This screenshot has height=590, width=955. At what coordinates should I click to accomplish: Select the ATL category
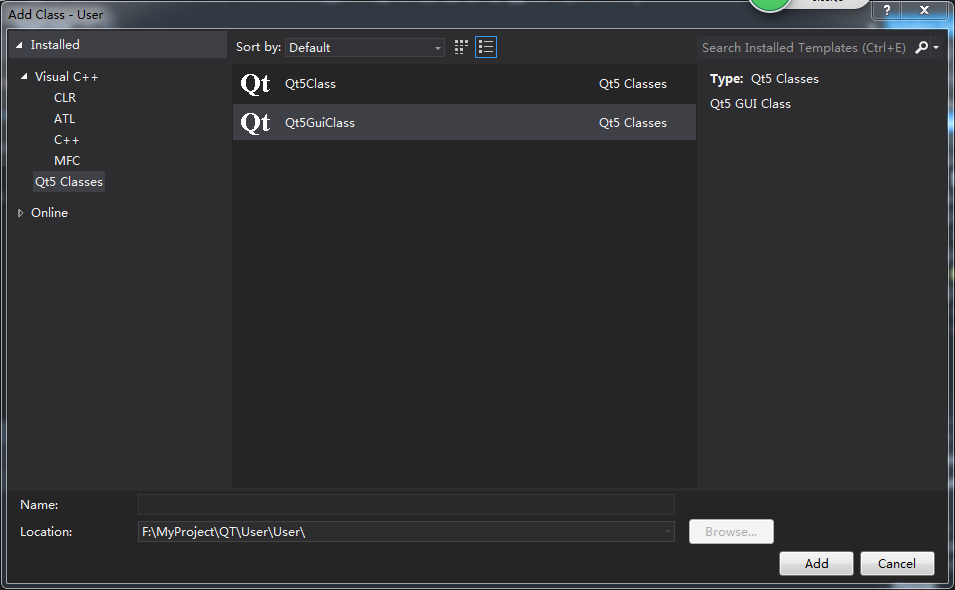coord(65,119)
